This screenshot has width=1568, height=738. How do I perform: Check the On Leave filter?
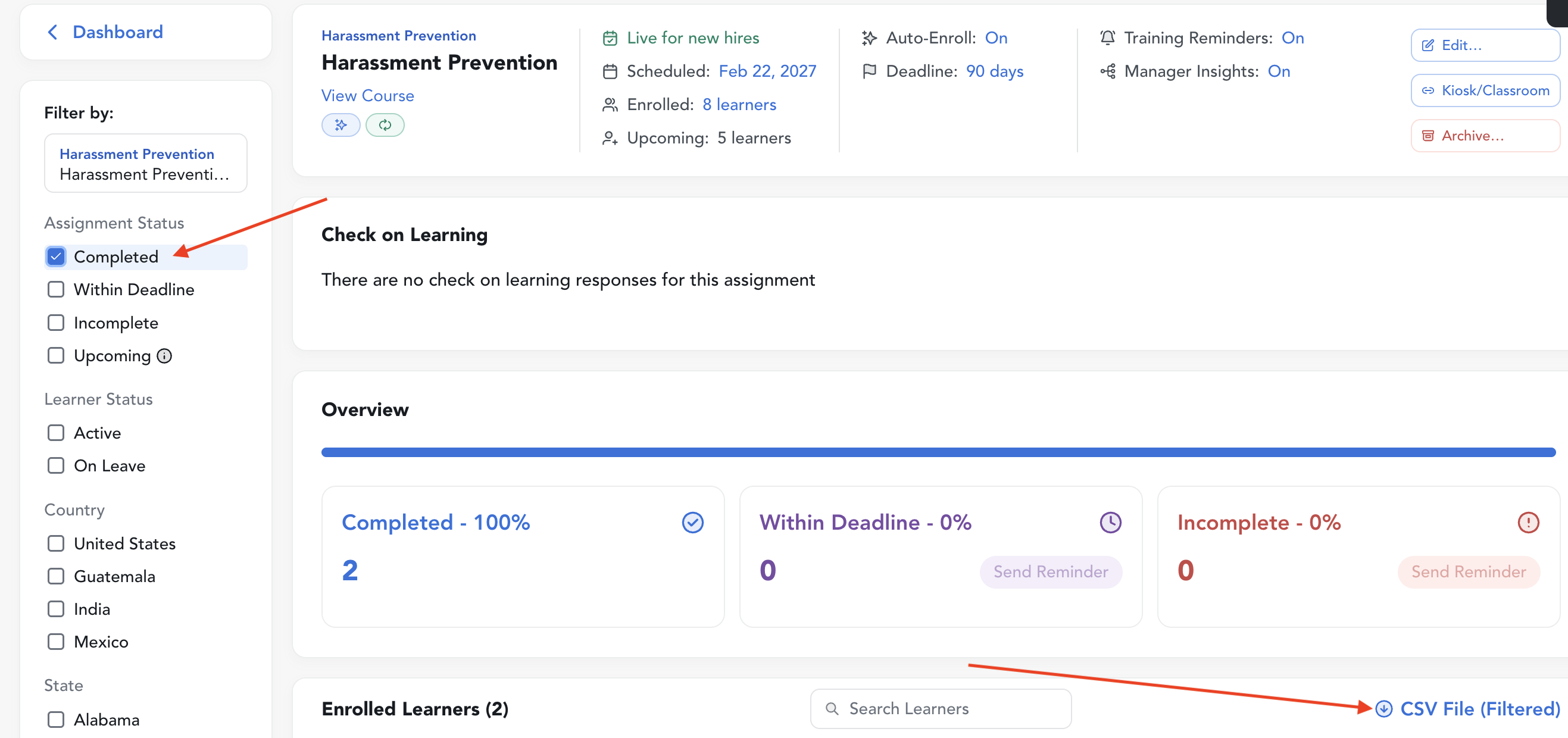coord(56,466)
